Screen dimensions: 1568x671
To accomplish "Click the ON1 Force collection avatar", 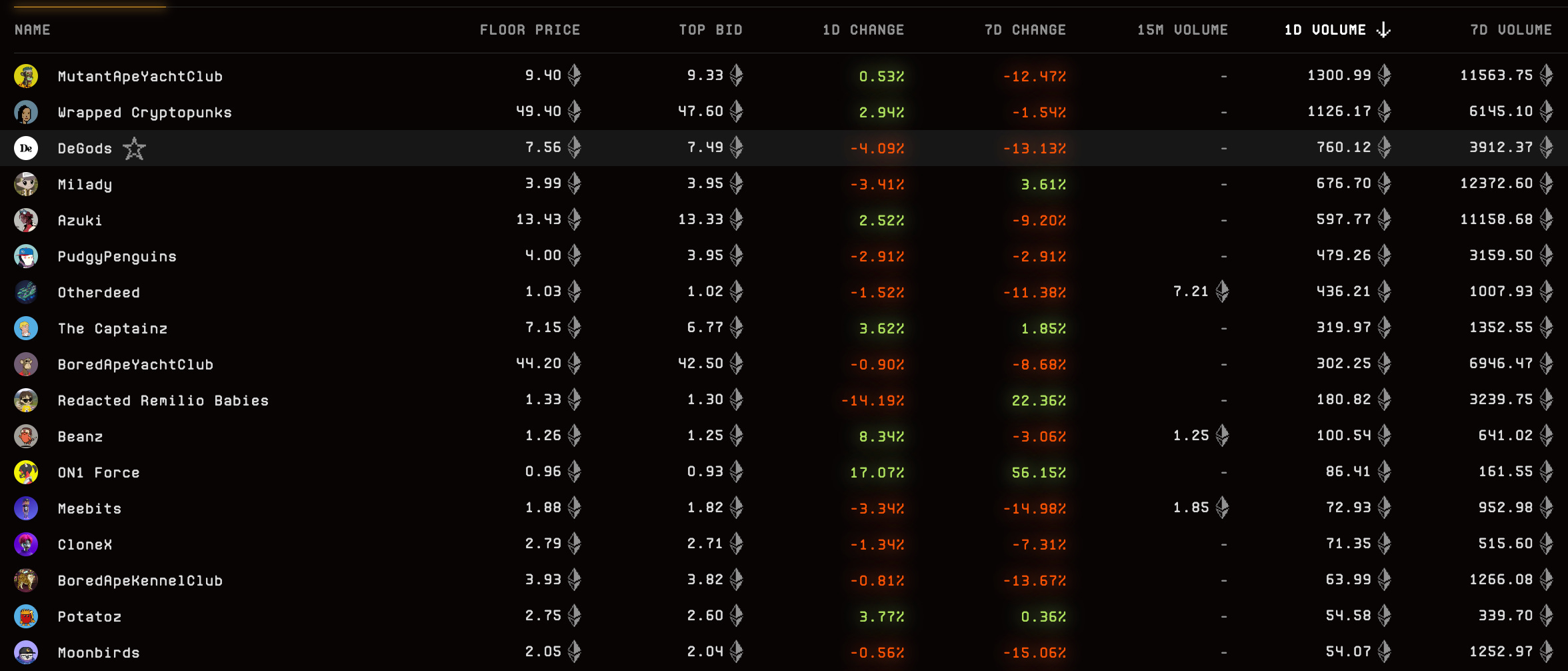I will 26,472.
